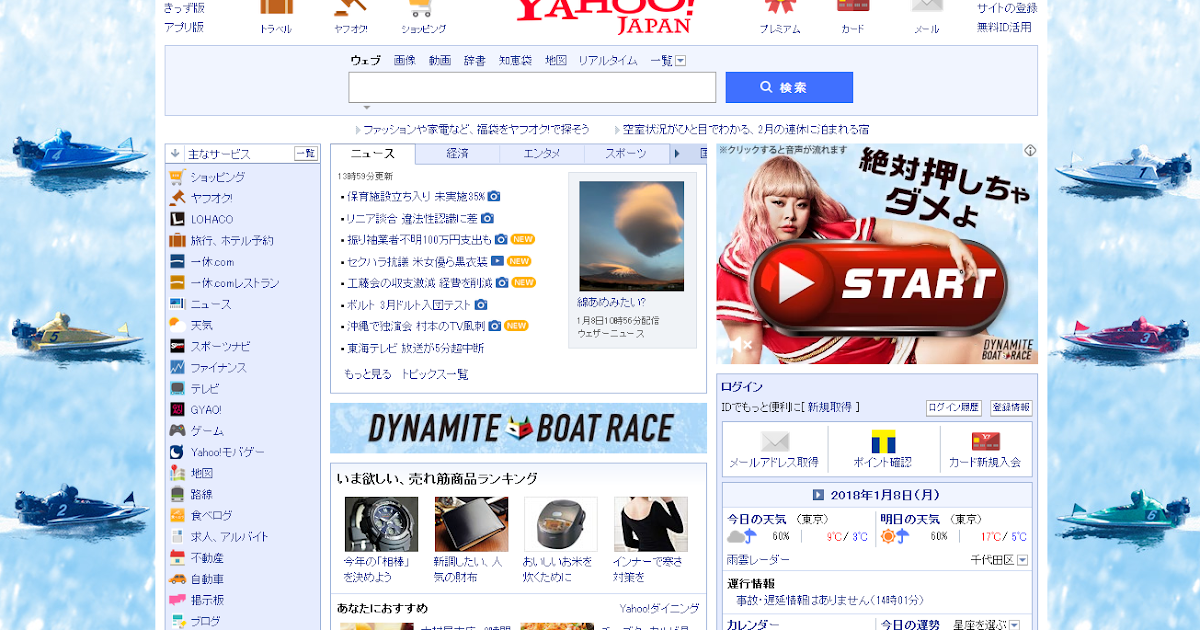Click the ヤフオク! gavel icon in services list

tap(176, 198)
